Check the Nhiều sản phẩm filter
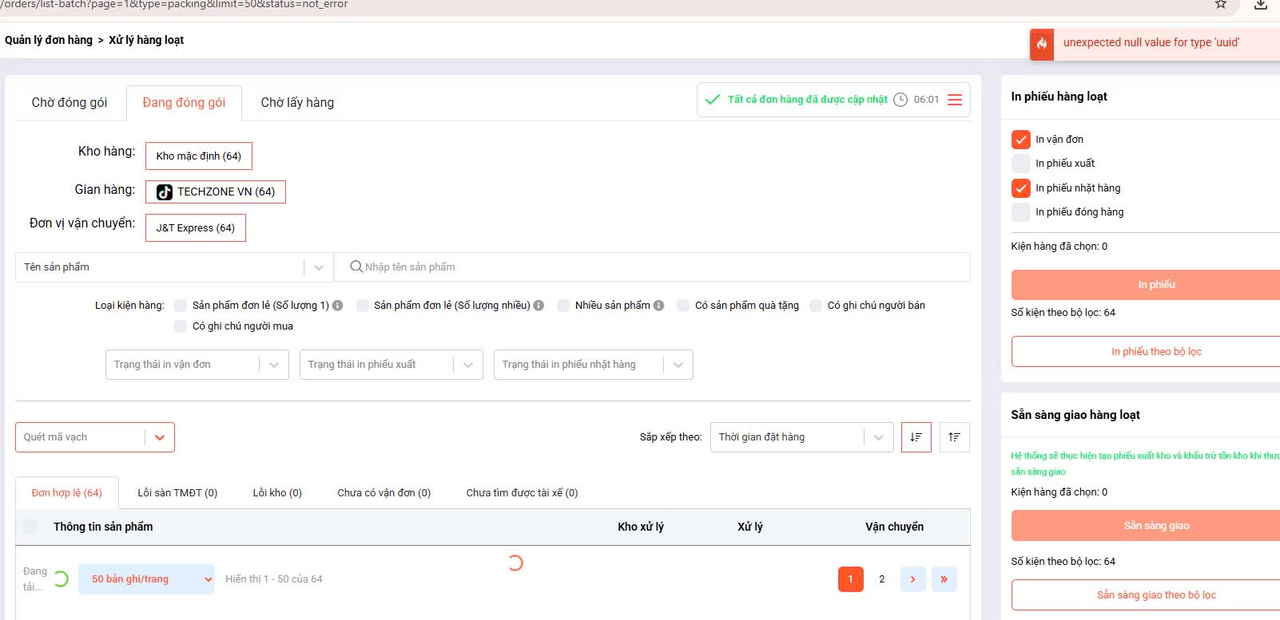 (x=563, y=305)
